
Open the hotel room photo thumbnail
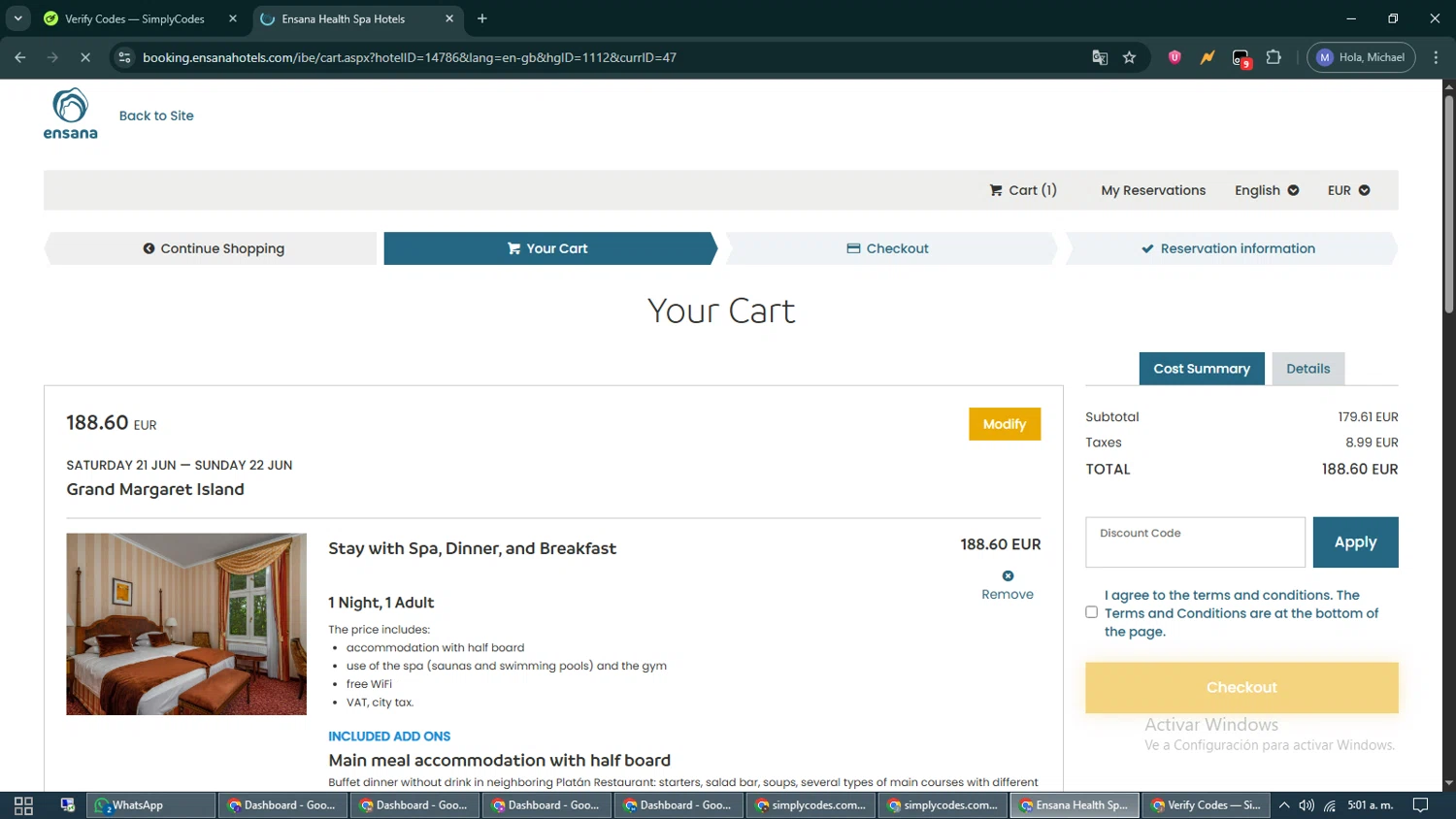point(186,624)
